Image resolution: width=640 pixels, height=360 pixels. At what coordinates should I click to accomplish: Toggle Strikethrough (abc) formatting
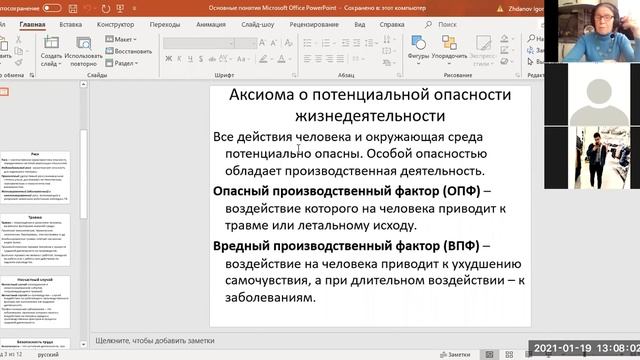(x=212, y=59)
